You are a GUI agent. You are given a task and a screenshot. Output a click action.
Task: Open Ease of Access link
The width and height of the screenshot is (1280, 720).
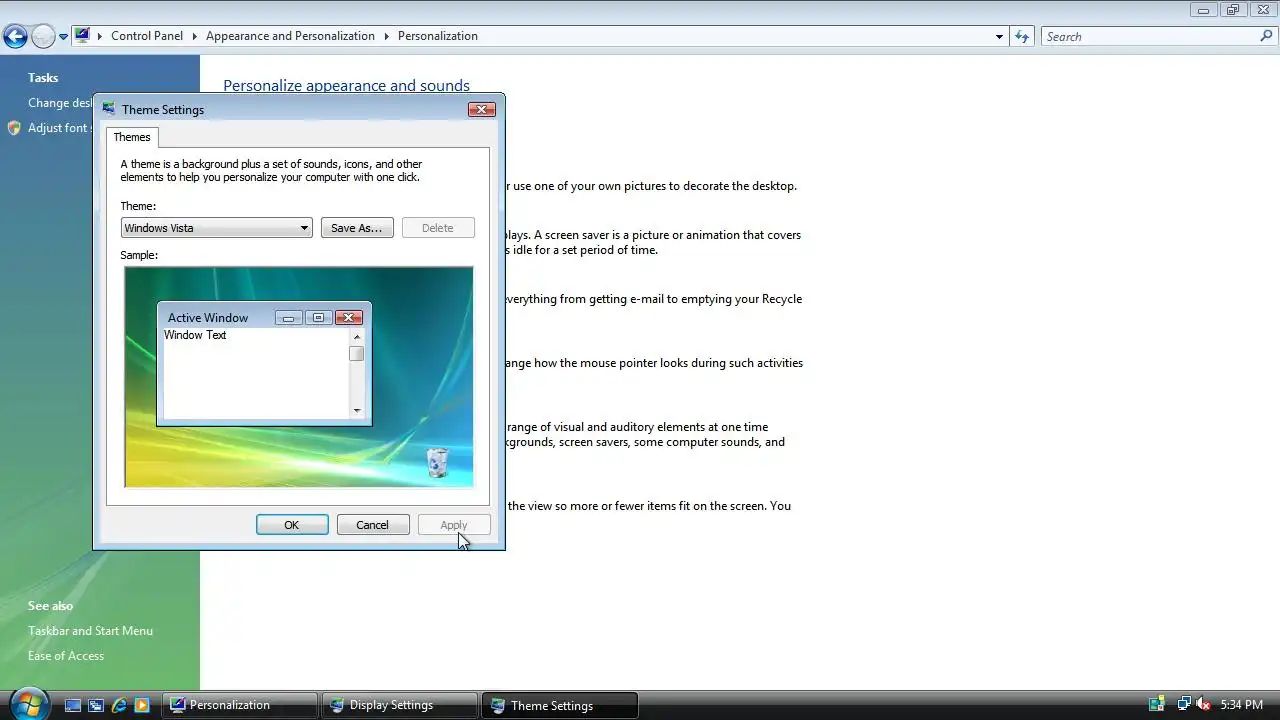pos(66,656)
